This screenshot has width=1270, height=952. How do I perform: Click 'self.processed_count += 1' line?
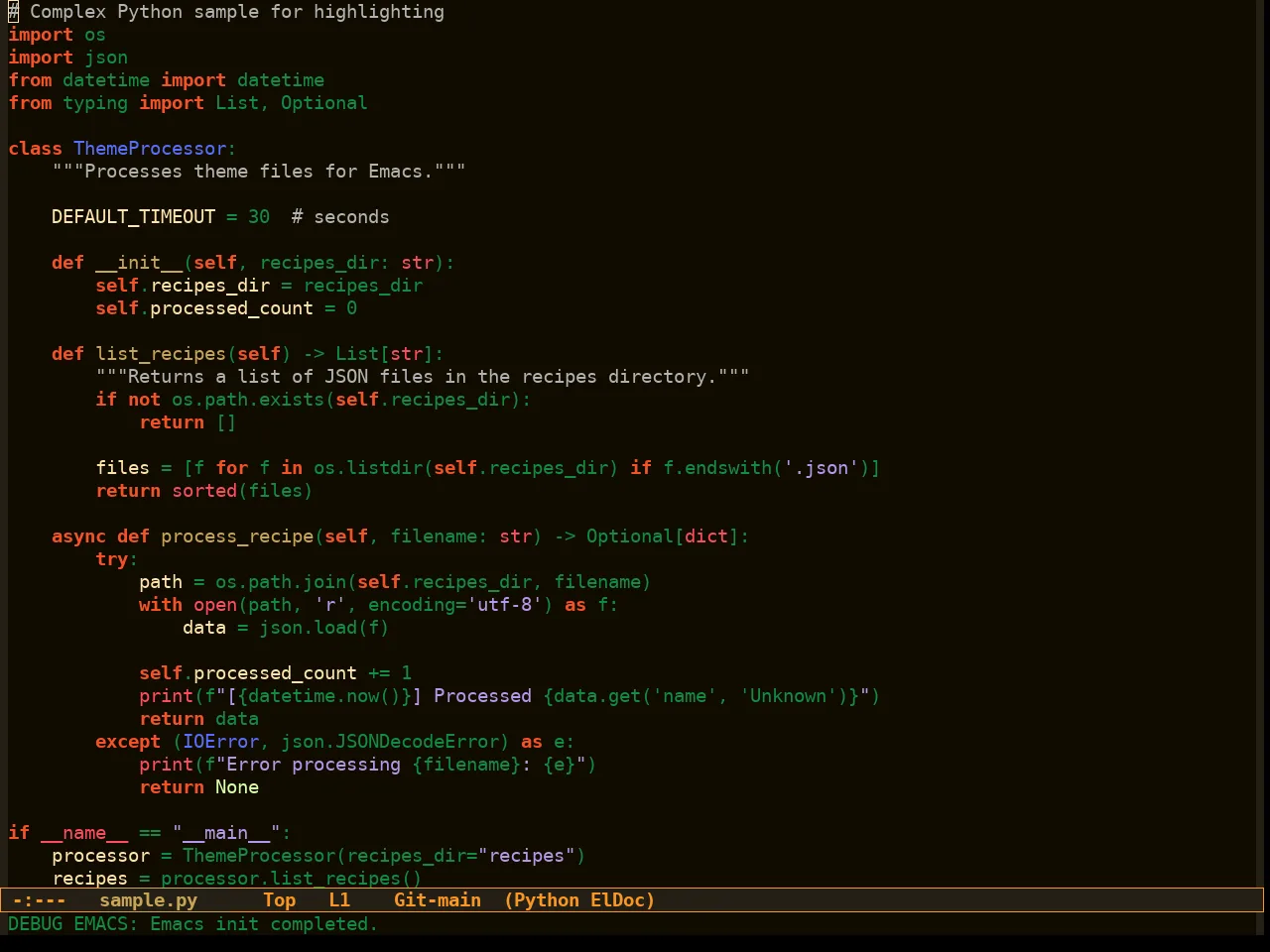(275, 673)
